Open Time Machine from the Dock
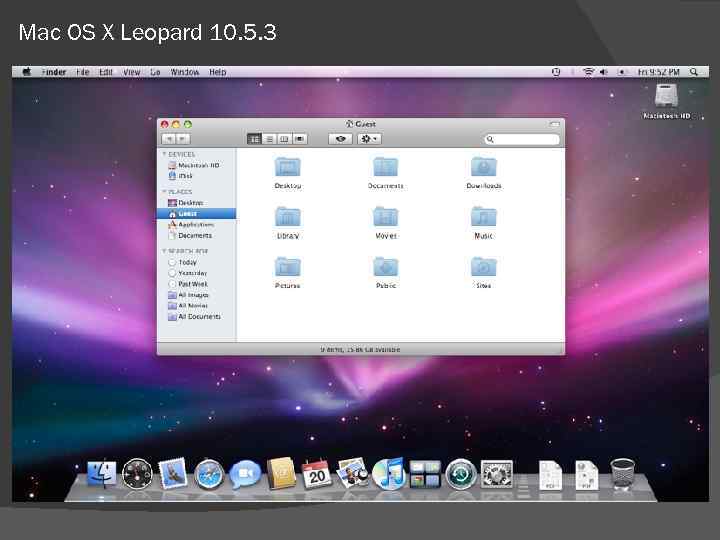This screenshot has width=720, height=540. [x=461, y=474]
